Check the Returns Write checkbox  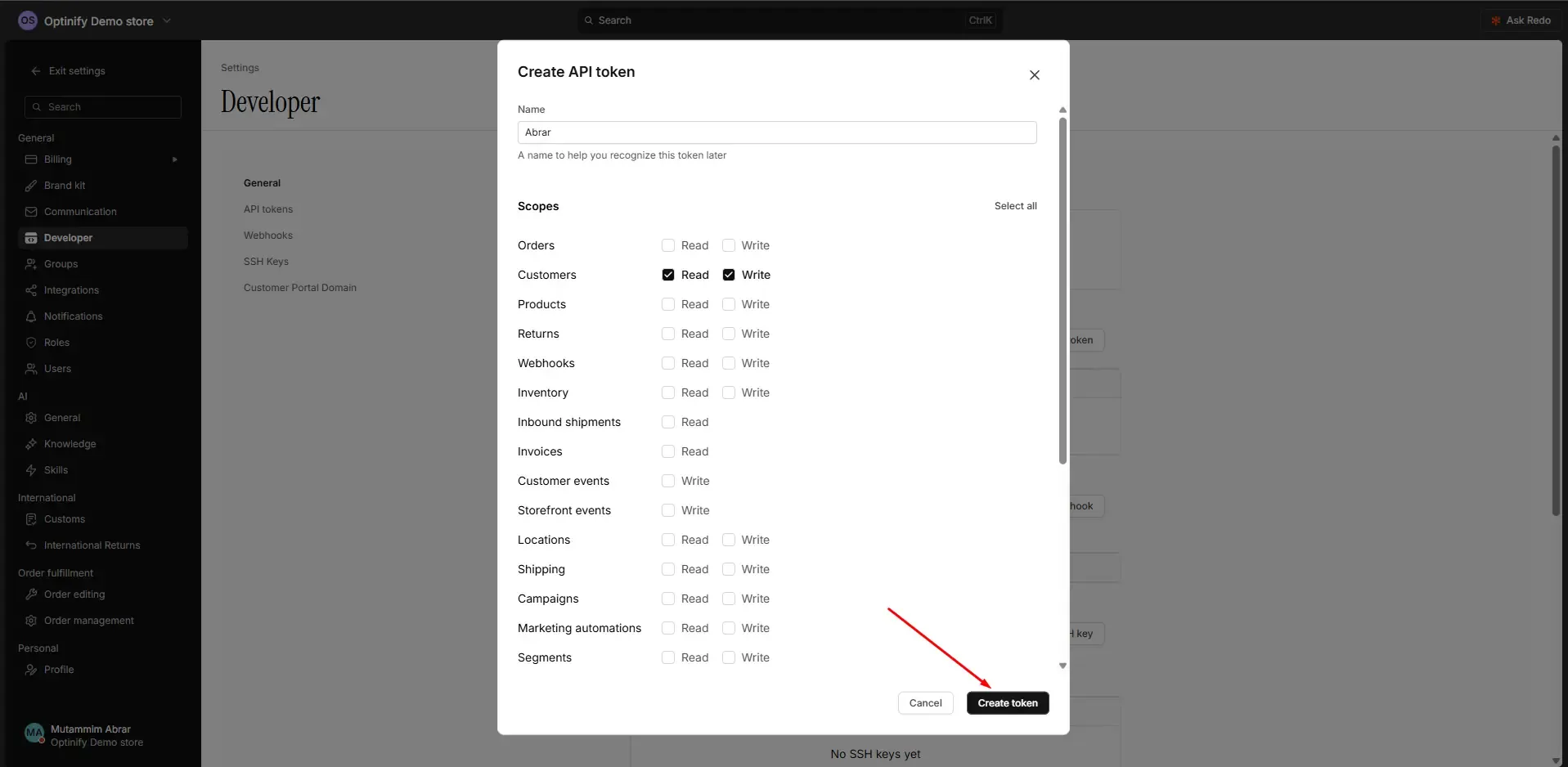coord(729,334)
